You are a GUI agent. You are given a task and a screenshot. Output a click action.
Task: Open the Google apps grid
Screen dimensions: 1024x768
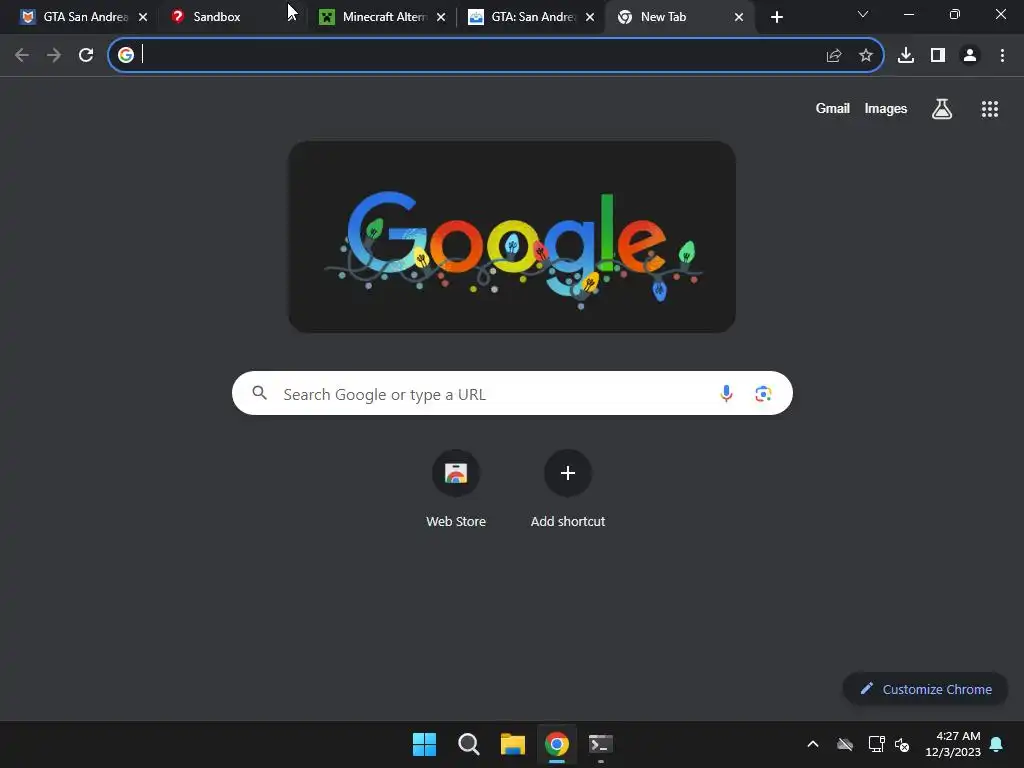pos(990,109)
